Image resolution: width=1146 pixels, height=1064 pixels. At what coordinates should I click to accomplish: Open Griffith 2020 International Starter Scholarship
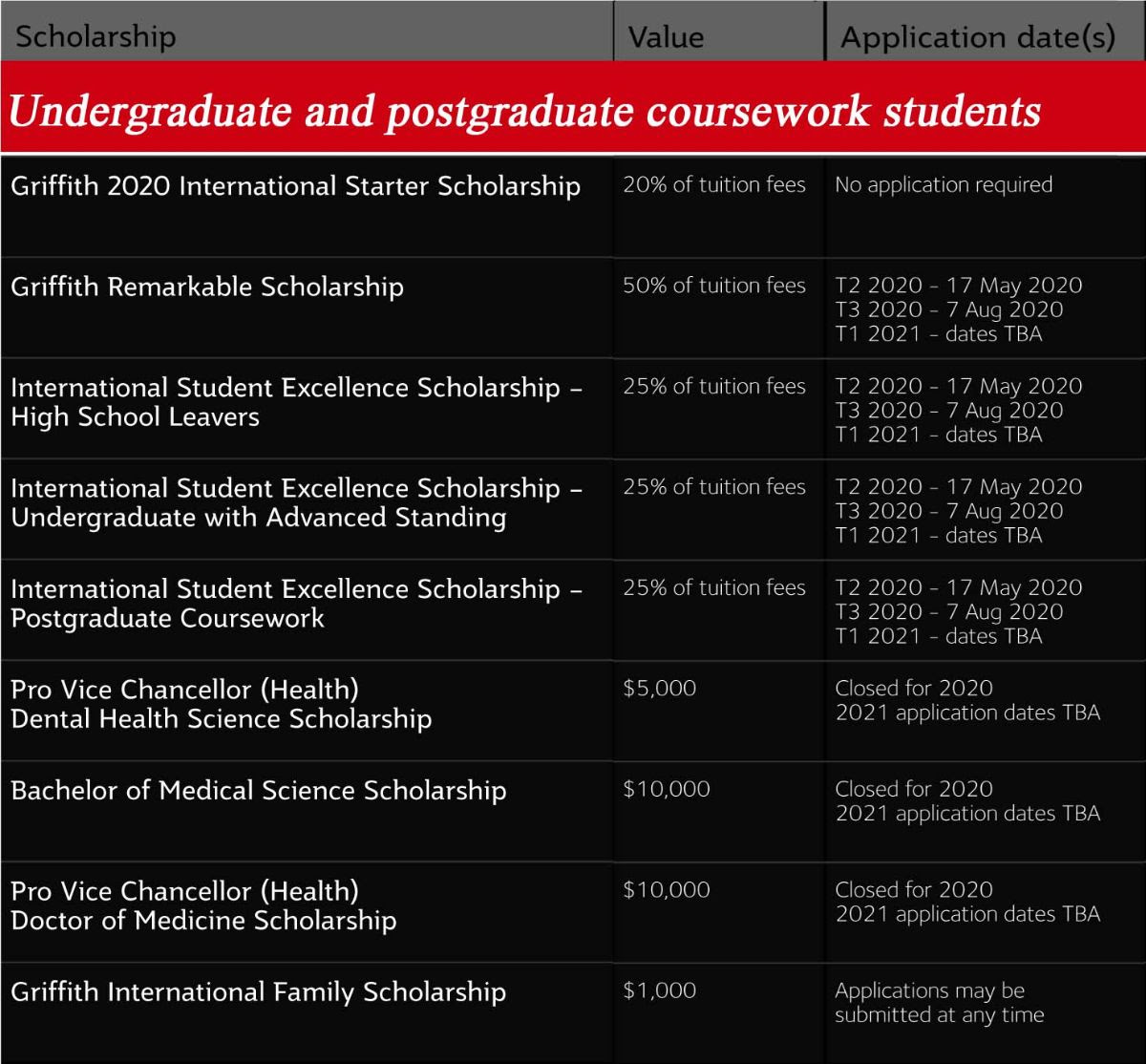pos(295,185)
